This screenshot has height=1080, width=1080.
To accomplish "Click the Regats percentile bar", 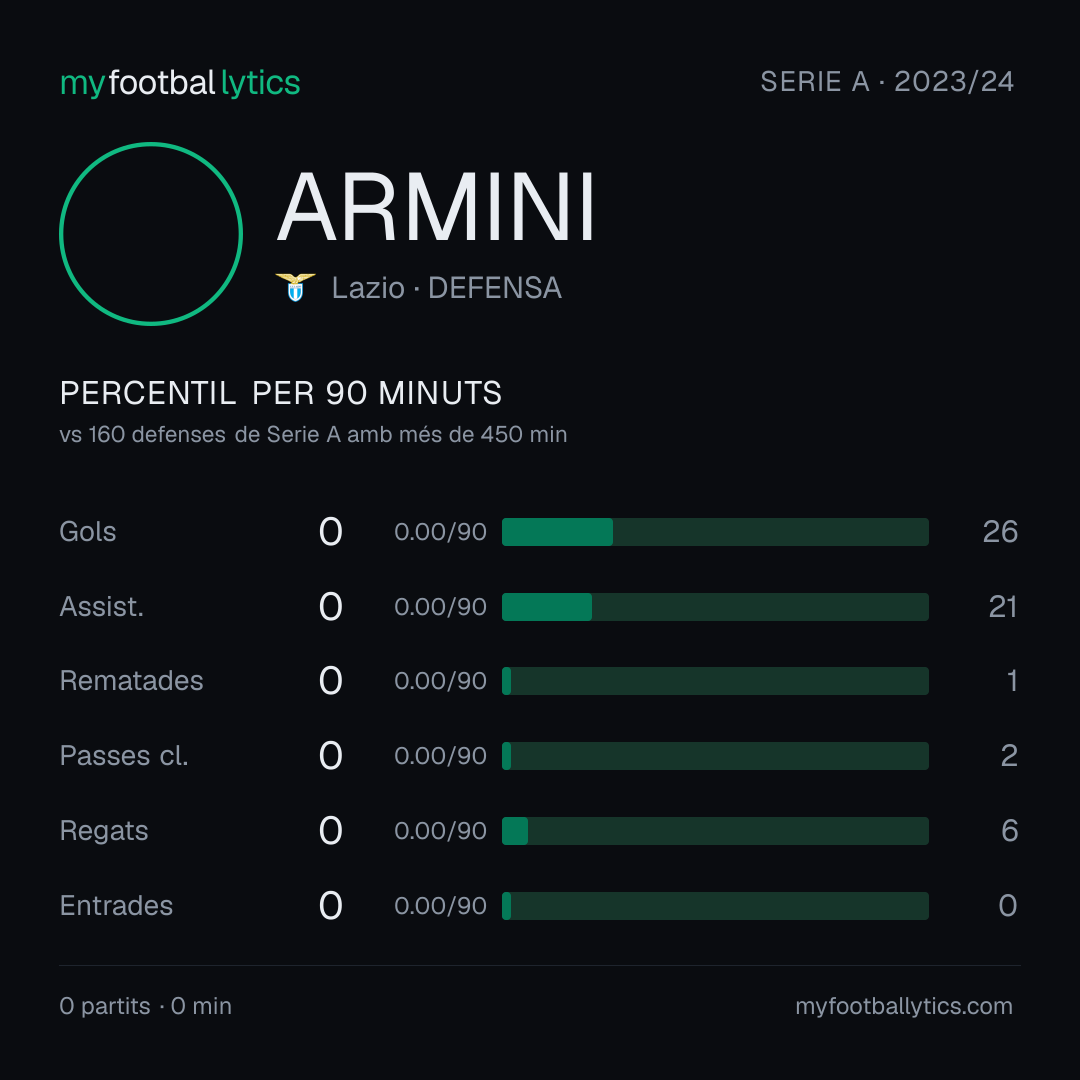I will [715, 831].
